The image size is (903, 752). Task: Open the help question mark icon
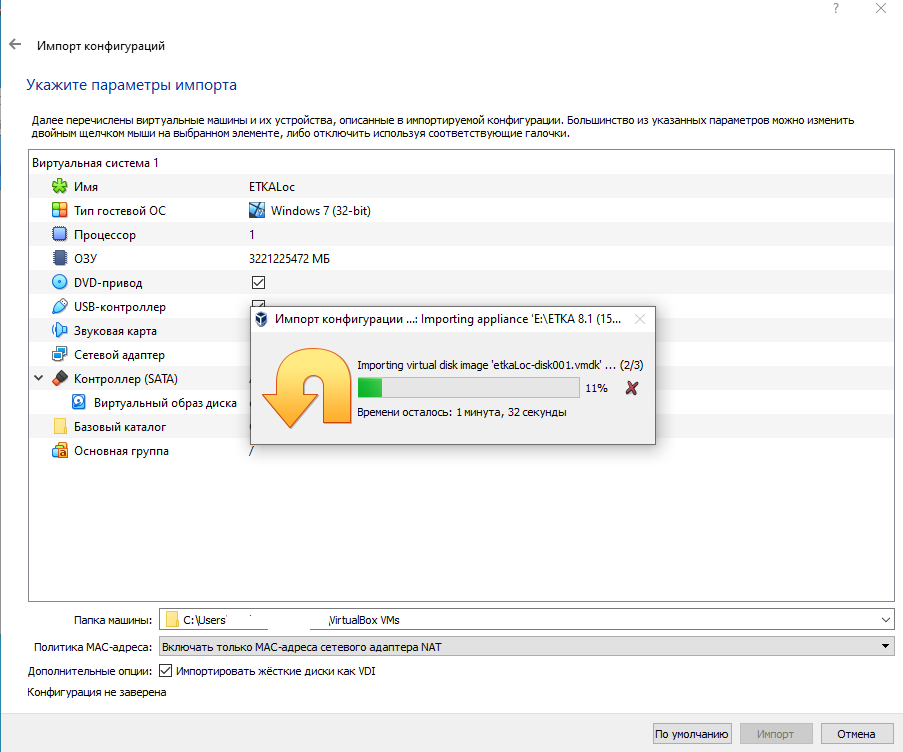pos(836,8)
